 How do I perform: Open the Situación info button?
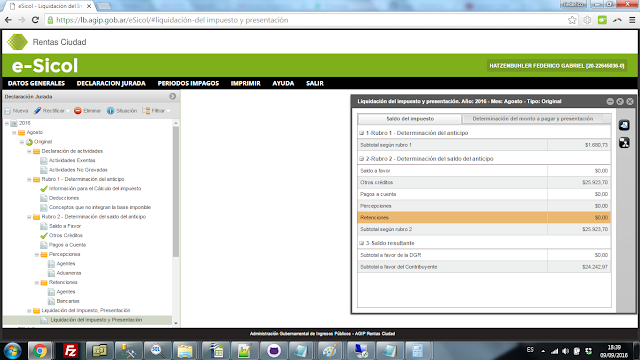click(122, 111)
